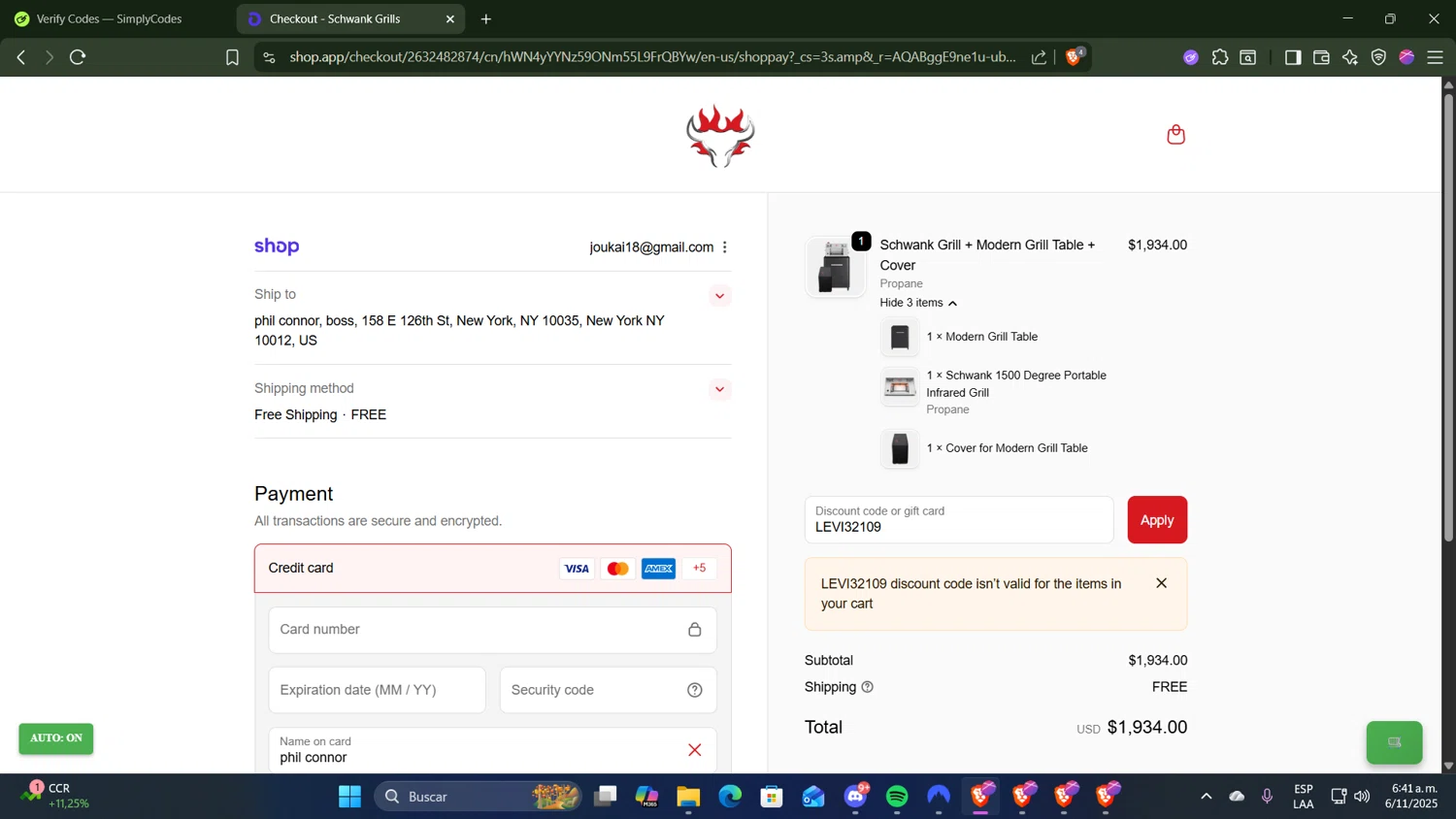1456x819 pixels.
Task: Open Microsoft Edge from the taskbar
Action: [x=730, y=797]
